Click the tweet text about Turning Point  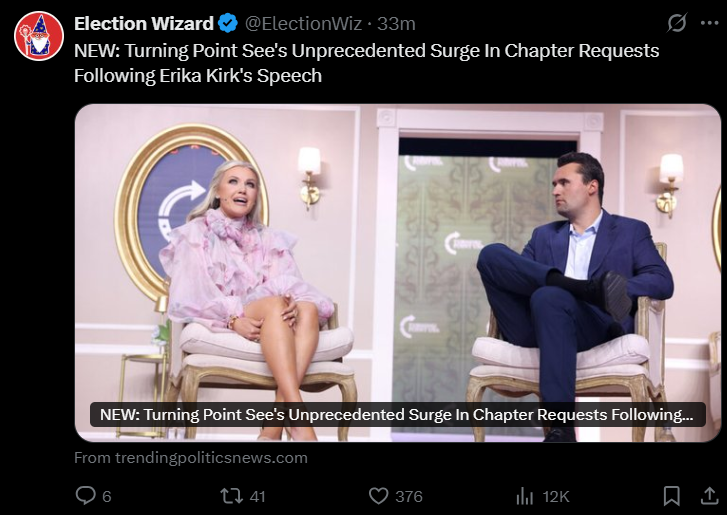(x=366, y=63)
